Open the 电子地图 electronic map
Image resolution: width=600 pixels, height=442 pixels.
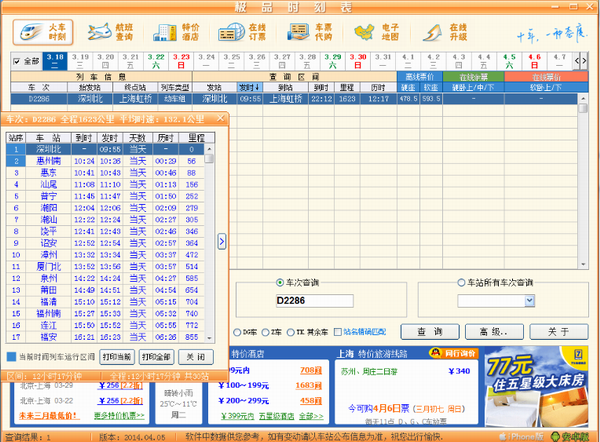(377, 32)
